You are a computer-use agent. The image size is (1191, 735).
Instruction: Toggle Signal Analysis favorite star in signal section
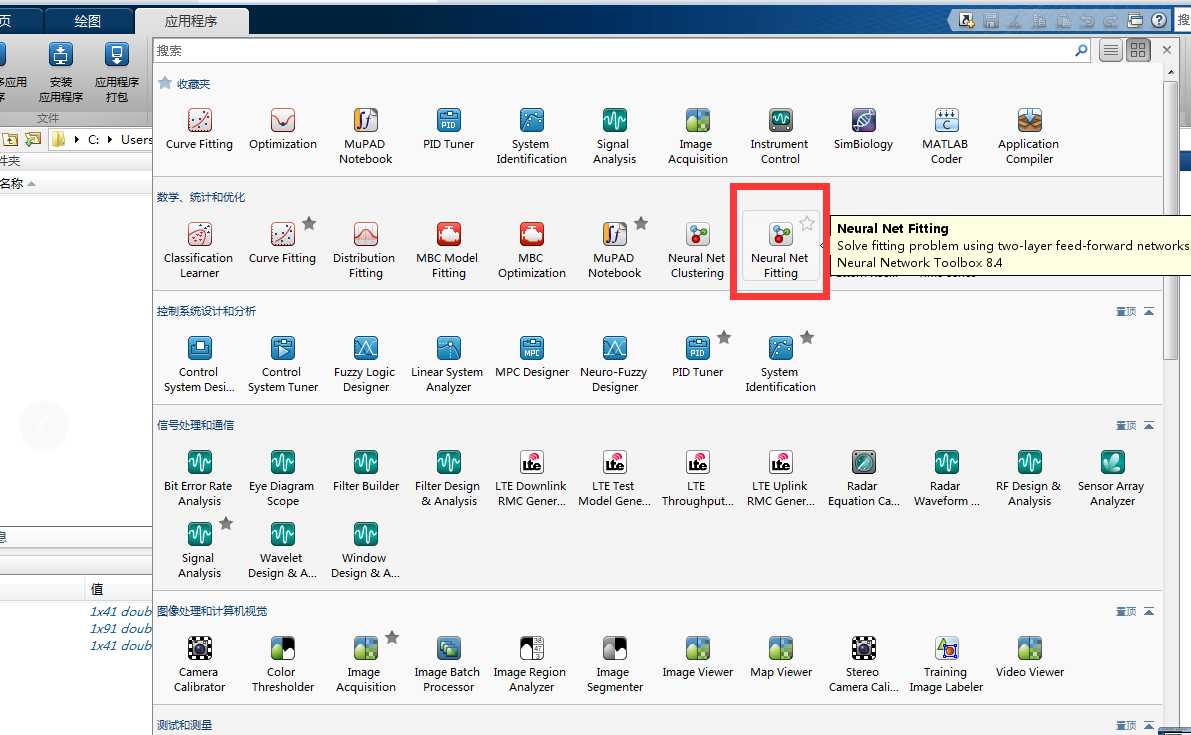pos(226,523)
